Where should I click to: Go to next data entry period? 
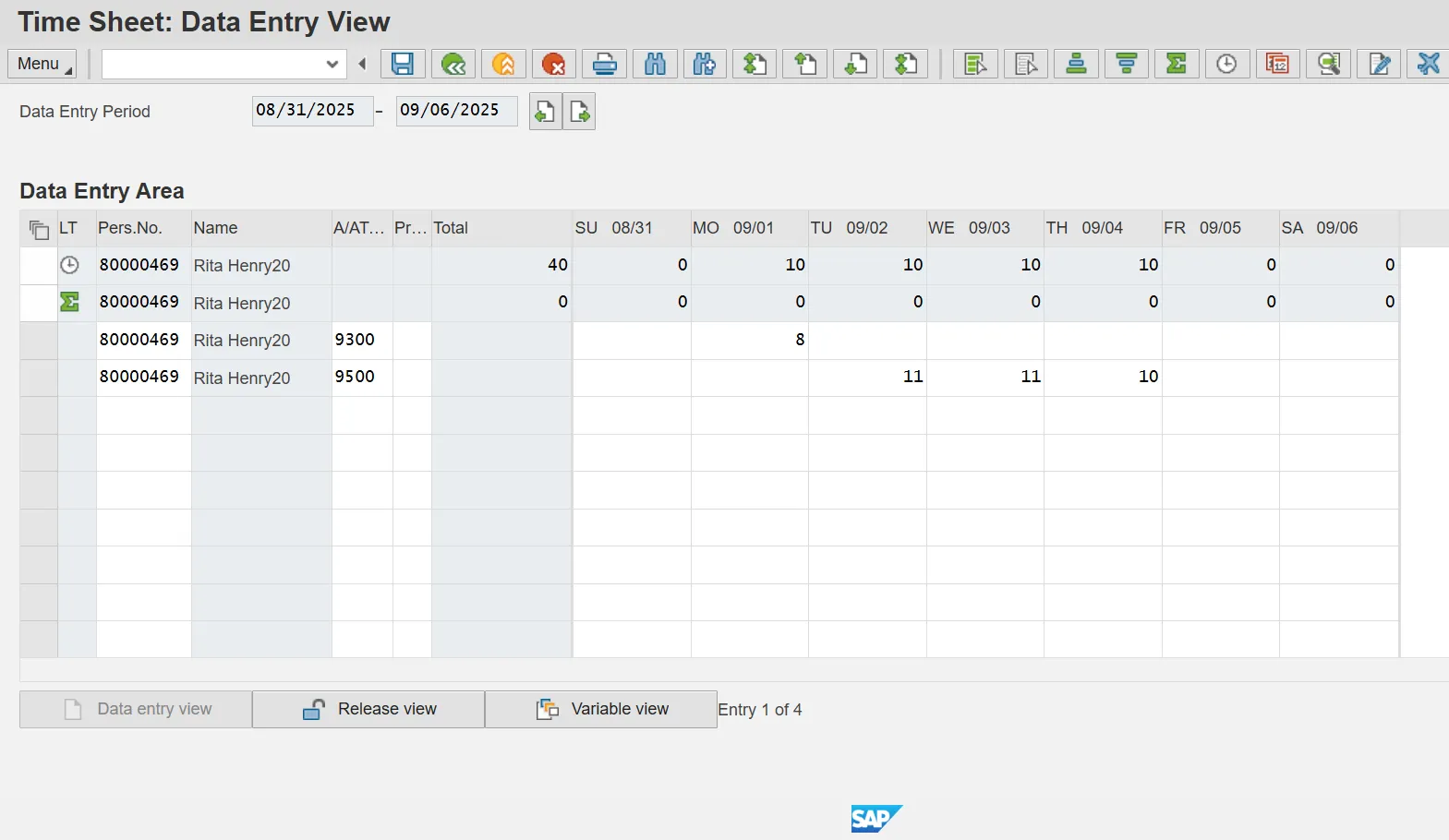579,112
